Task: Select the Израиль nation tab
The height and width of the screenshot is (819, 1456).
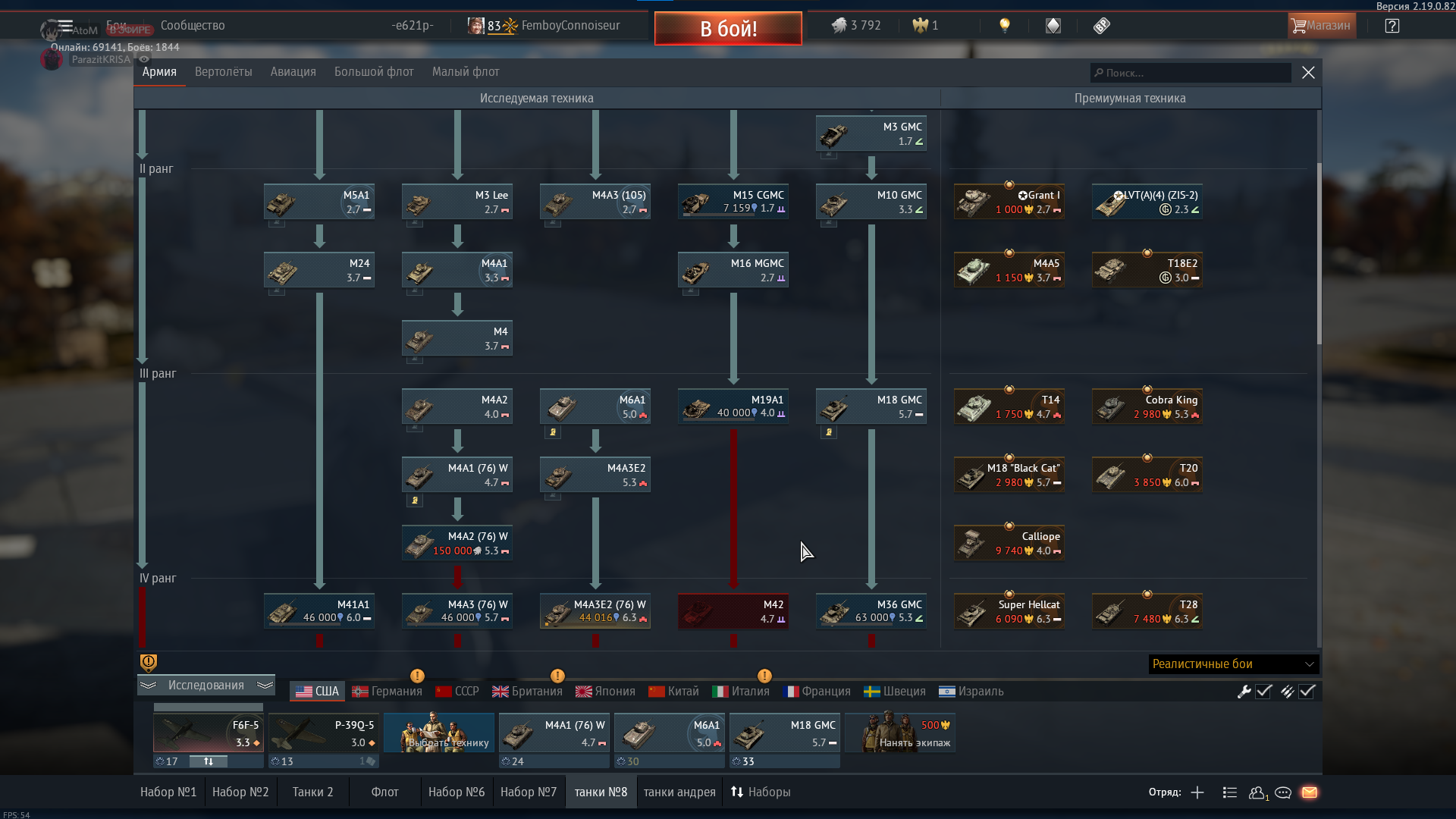Action: tap(971, 692)
